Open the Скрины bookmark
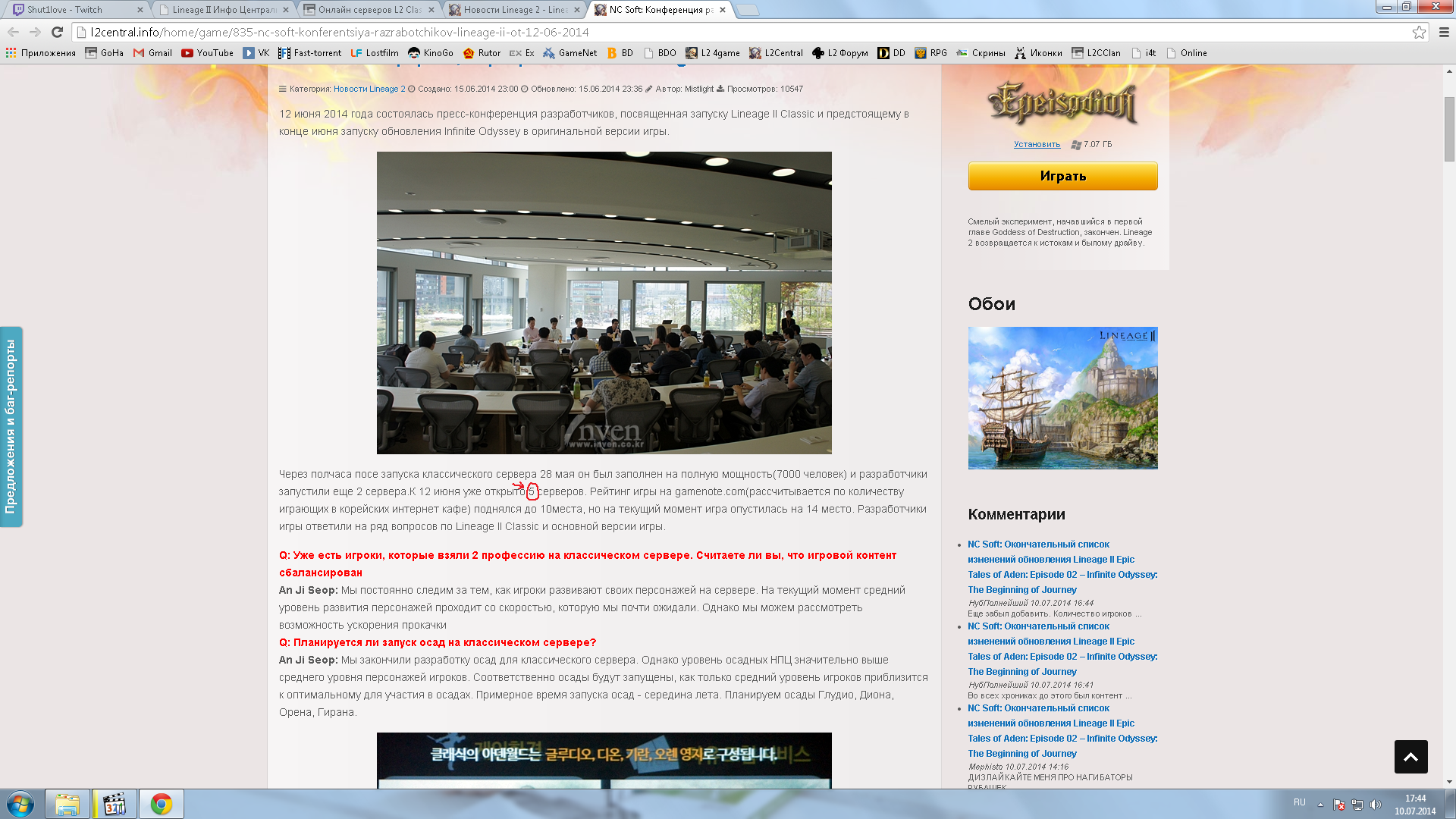The width and height of the screenshot is (1456, 819). (981, 53)
